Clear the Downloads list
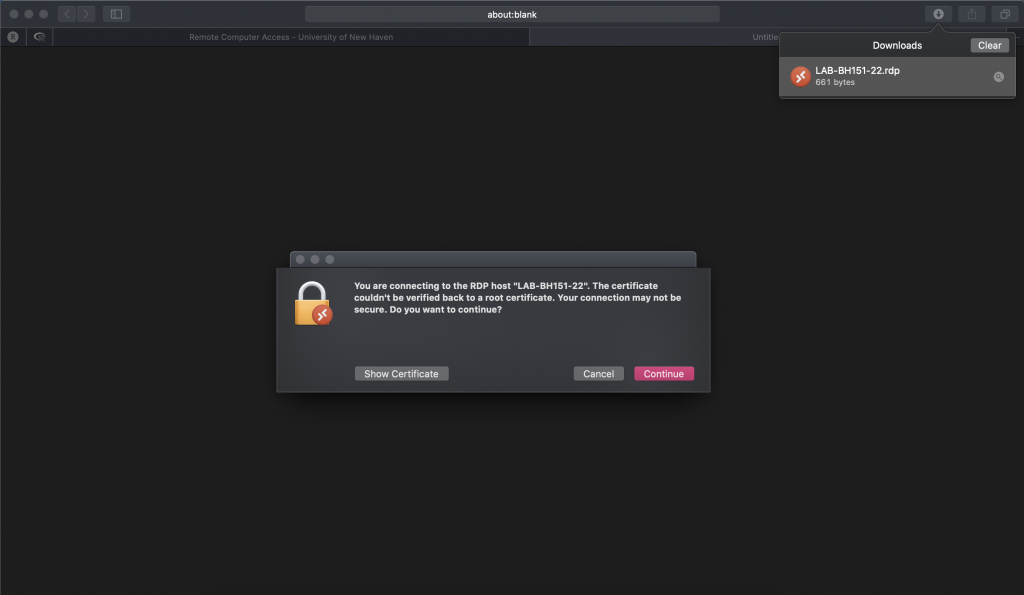 (989, 45)
